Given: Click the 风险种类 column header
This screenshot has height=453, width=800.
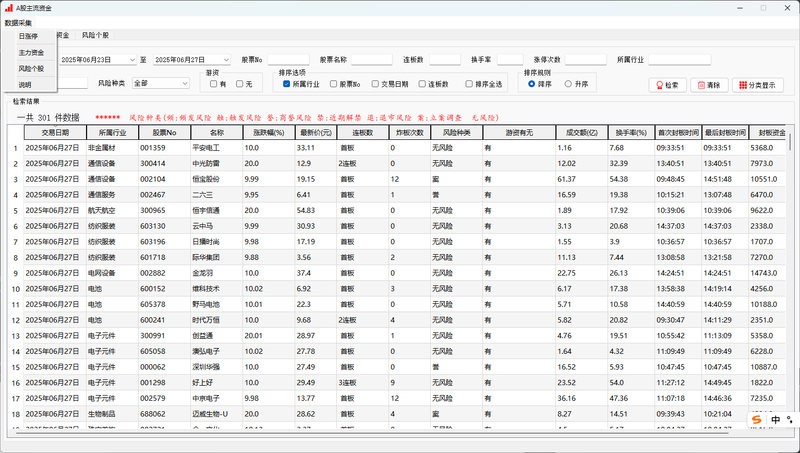Looking at the screenshot, I should pyautogui.click(x=457, y=132).
